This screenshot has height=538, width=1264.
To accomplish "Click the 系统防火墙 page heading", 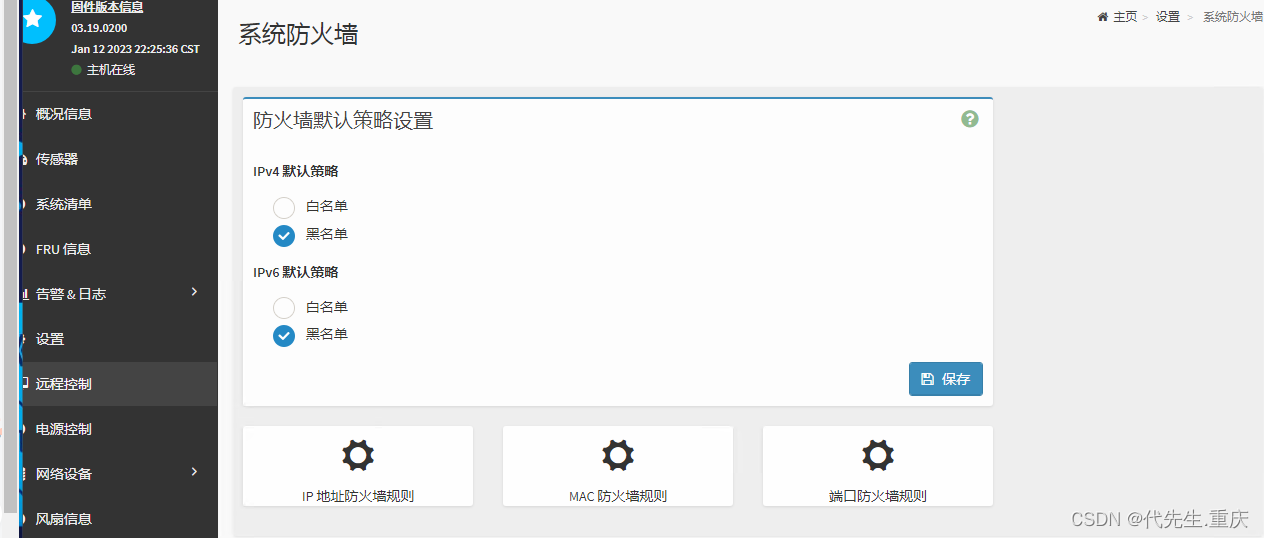I will tap(299, 34).
